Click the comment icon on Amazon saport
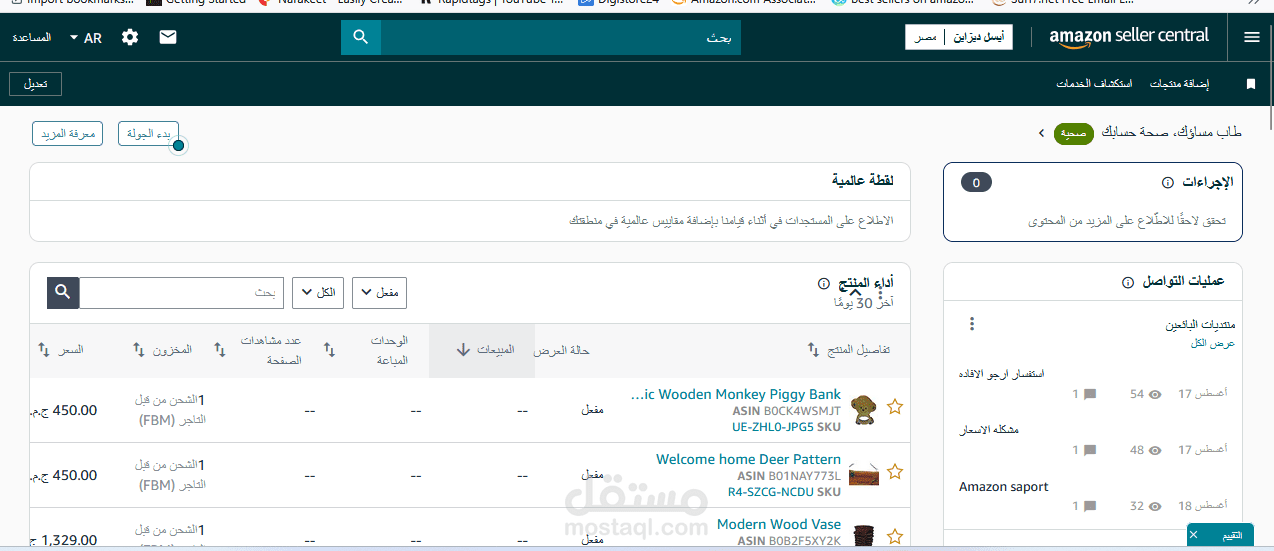This screenshot has height=551, width=1274. click(1090, 506)
